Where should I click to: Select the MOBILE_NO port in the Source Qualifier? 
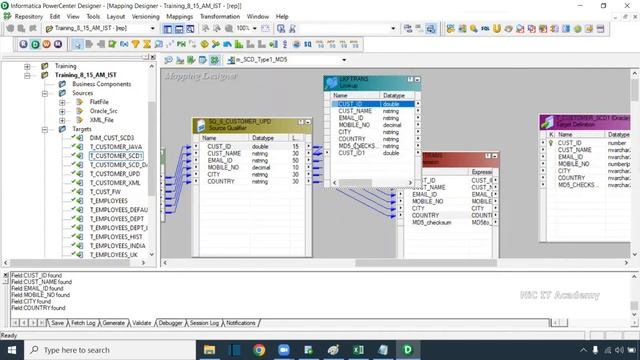[223, 167]
